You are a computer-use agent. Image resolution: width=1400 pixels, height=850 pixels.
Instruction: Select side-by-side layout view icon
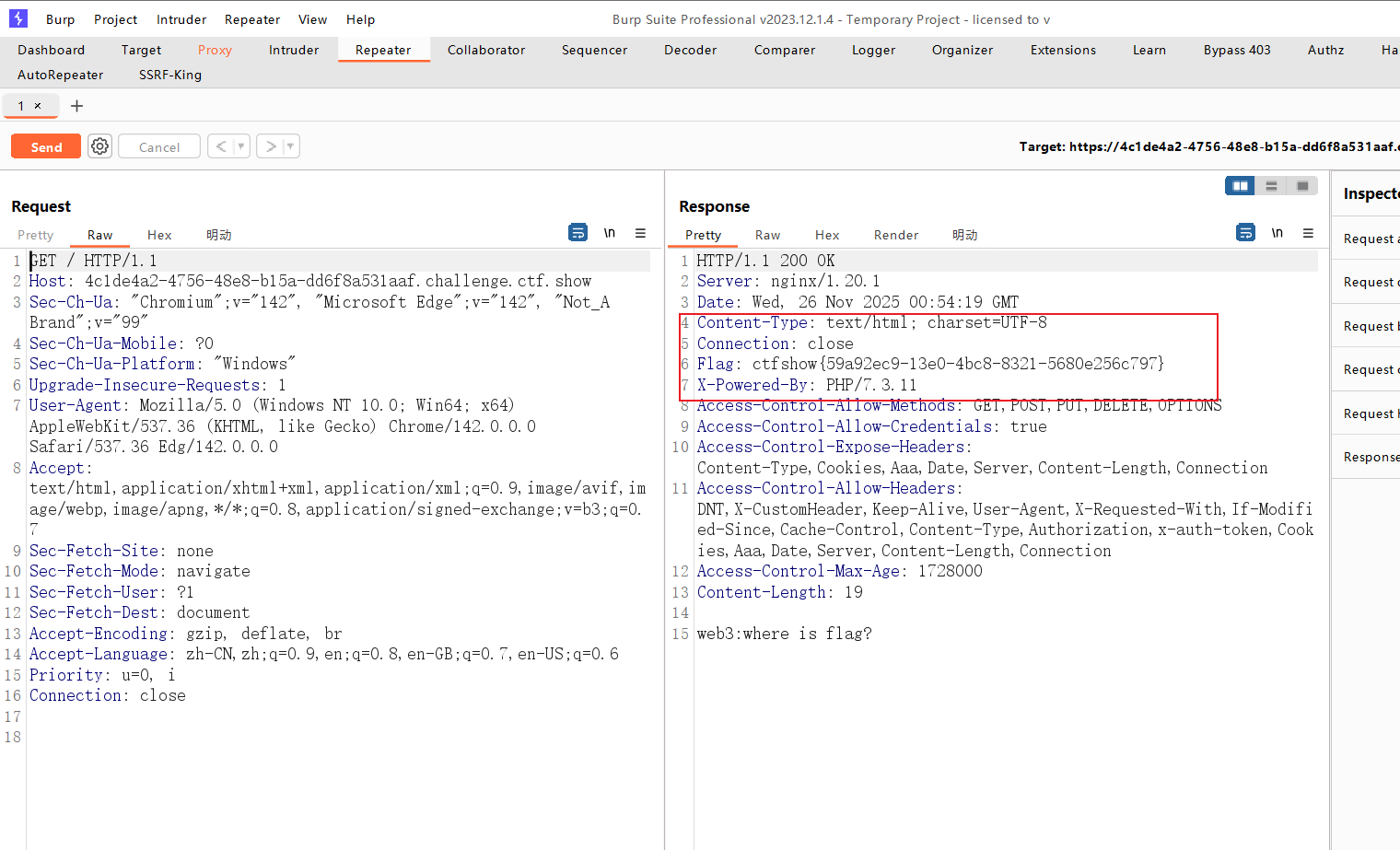(1240, 186)
